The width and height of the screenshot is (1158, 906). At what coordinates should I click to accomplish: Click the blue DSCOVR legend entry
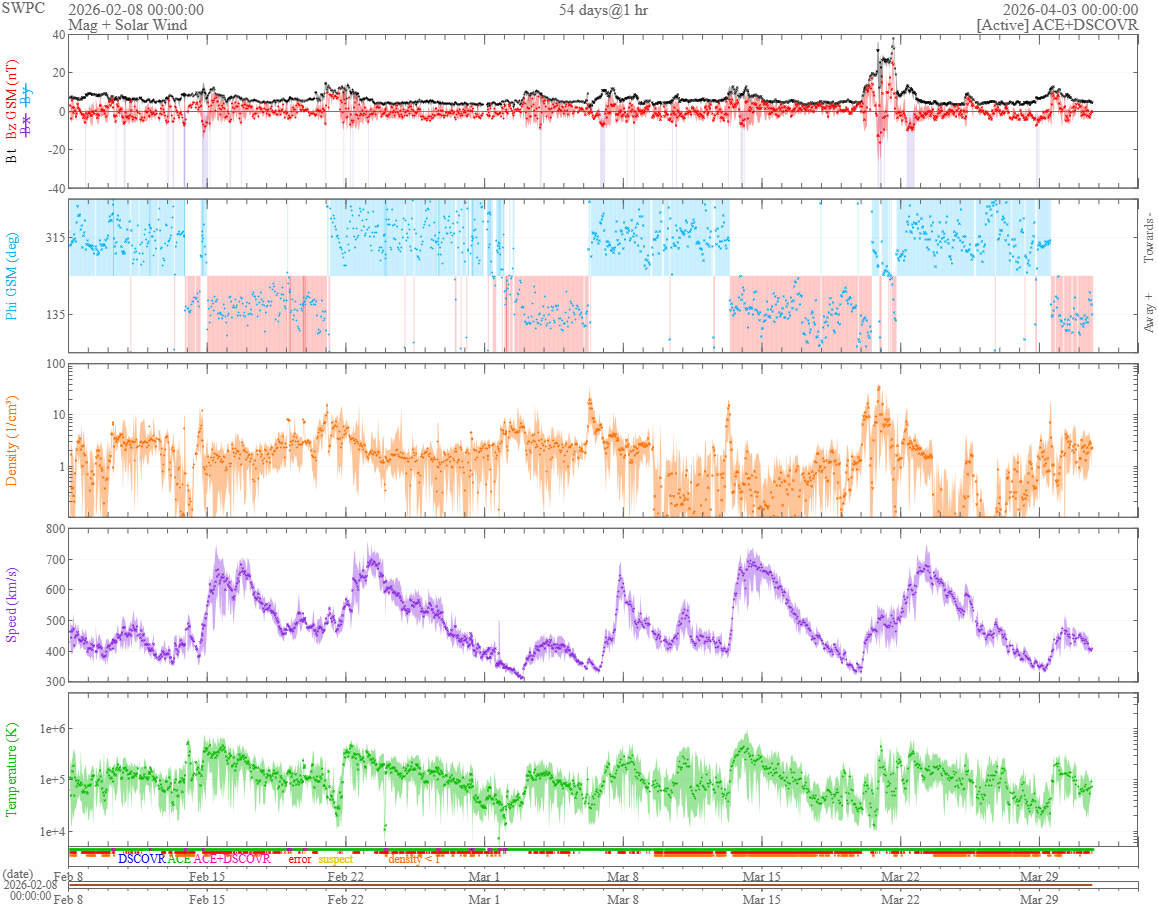pos(142,859)
